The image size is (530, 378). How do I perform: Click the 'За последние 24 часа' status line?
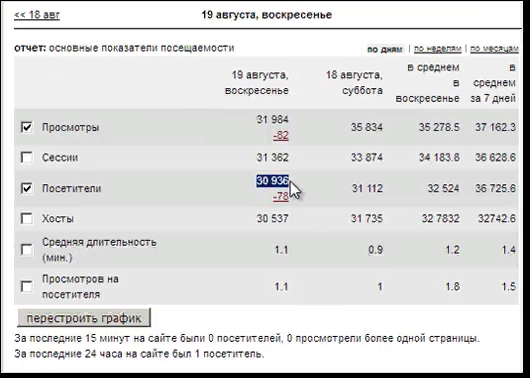pyautogui.click(x=139, y=354)
